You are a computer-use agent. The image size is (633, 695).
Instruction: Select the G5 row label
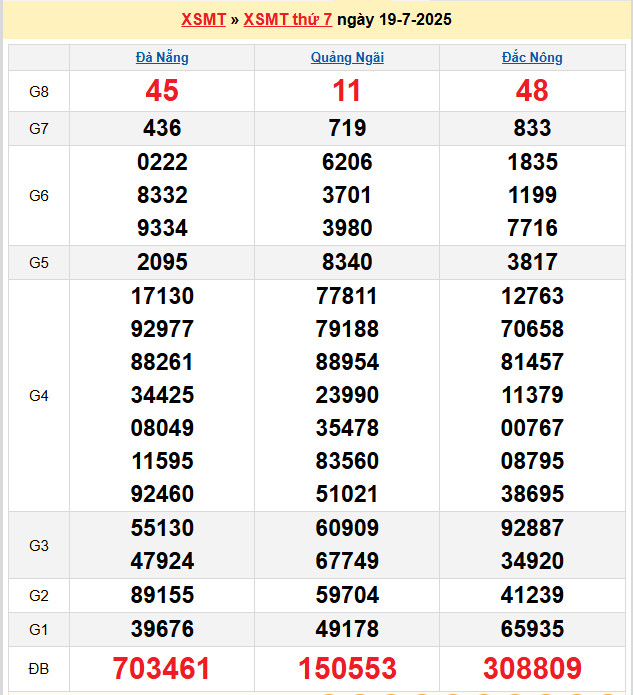tap(39, 262)
